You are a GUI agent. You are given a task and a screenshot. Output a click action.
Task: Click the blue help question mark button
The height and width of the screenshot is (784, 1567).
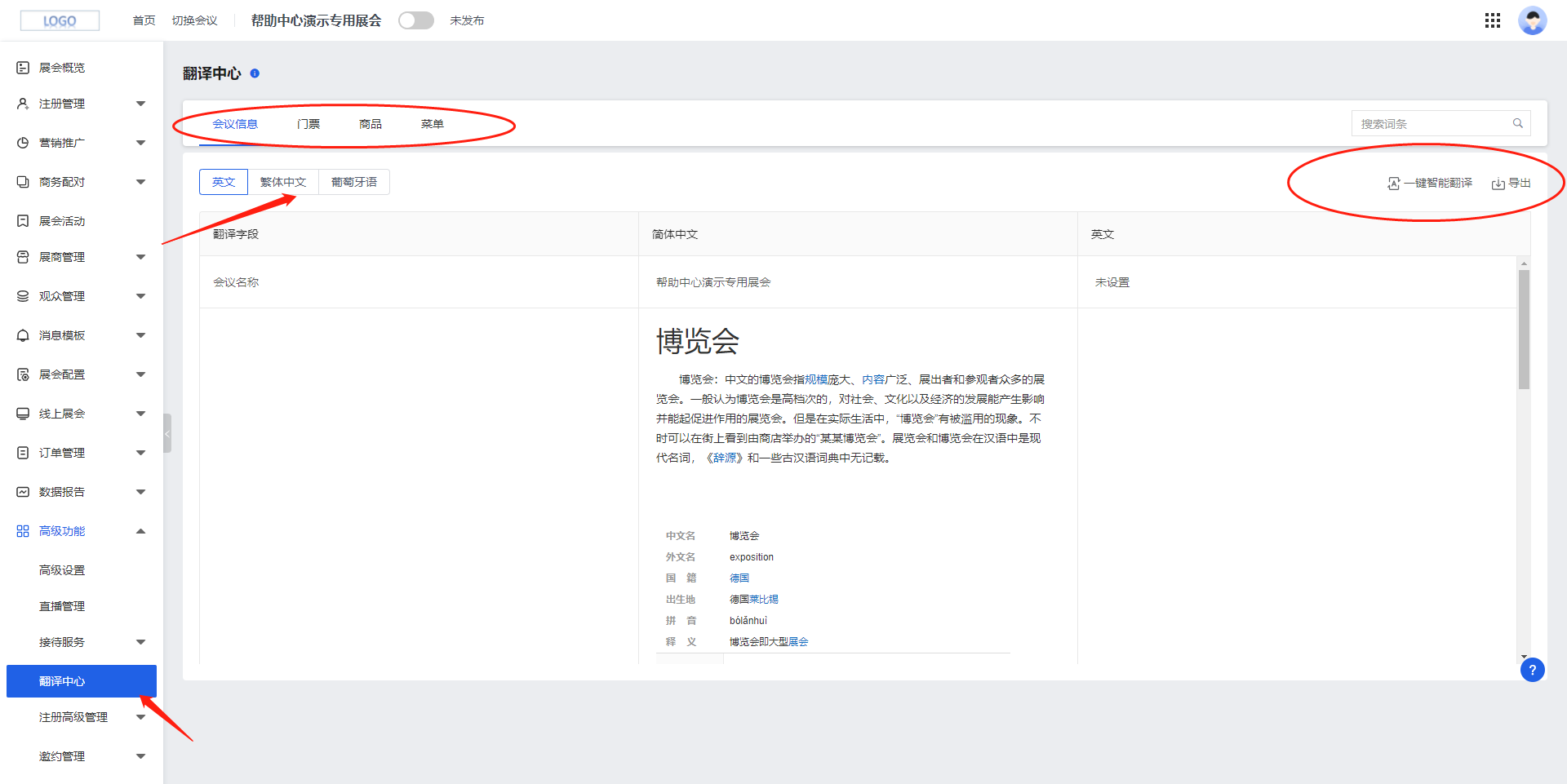coord(1532,670)
